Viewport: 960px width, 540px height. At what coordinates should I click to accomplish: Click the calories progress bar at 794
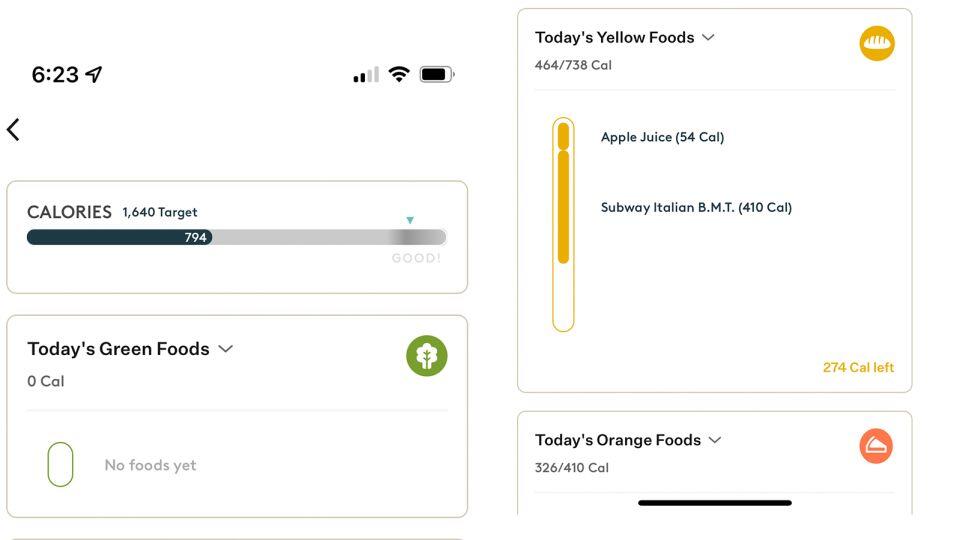120,237
